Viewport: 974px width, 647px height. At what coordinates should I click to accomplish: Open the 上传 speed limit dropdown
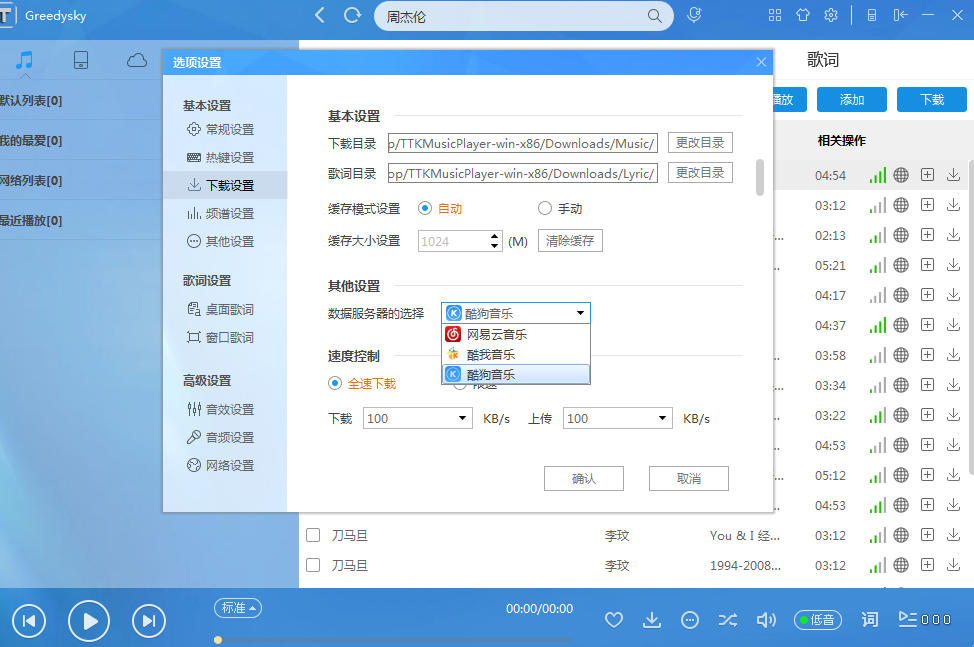(617, 419)
